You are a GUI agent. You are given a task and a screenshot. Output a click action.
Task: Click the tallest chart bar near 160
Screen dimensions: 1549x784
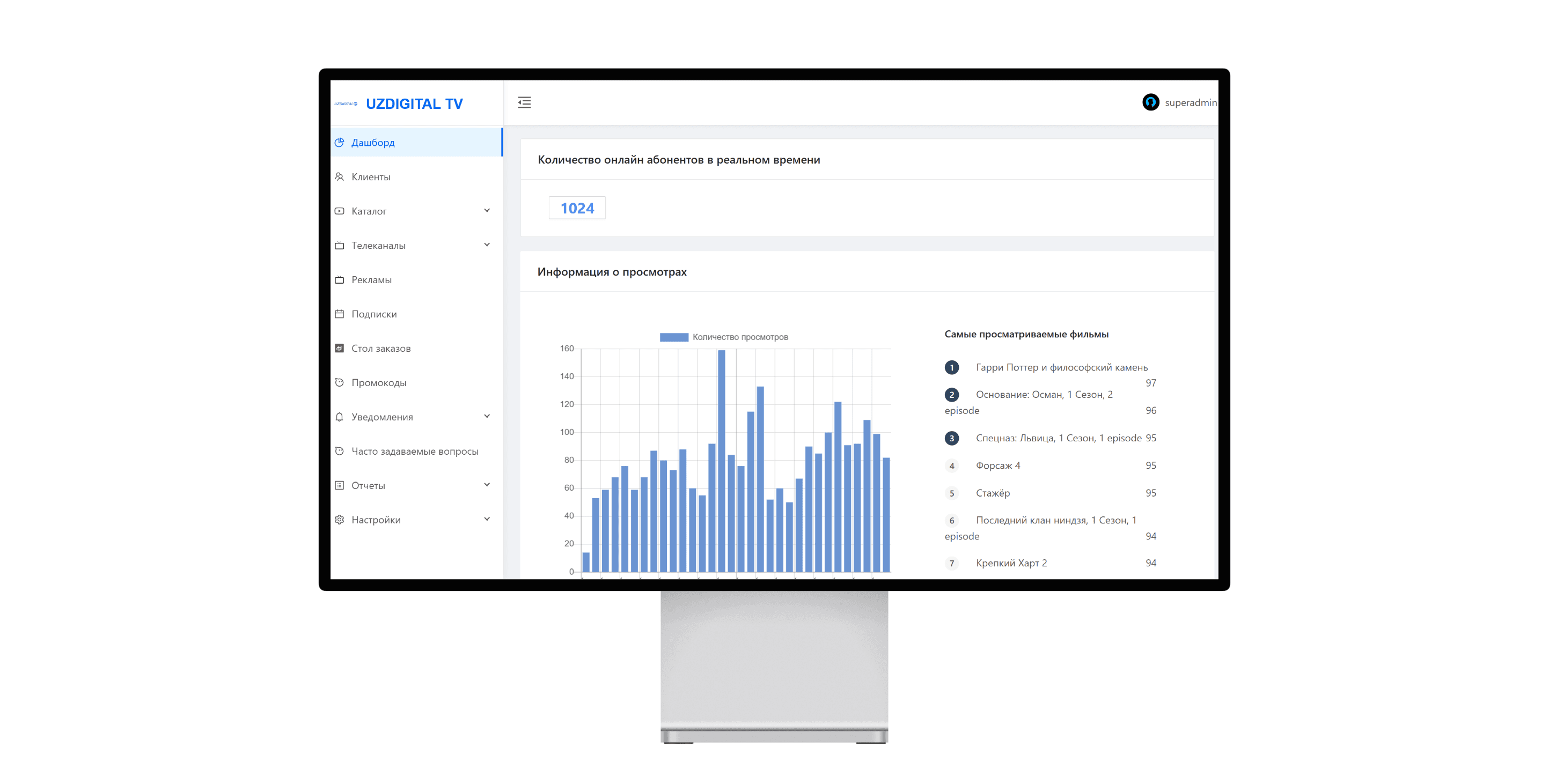tap(722, 460)
